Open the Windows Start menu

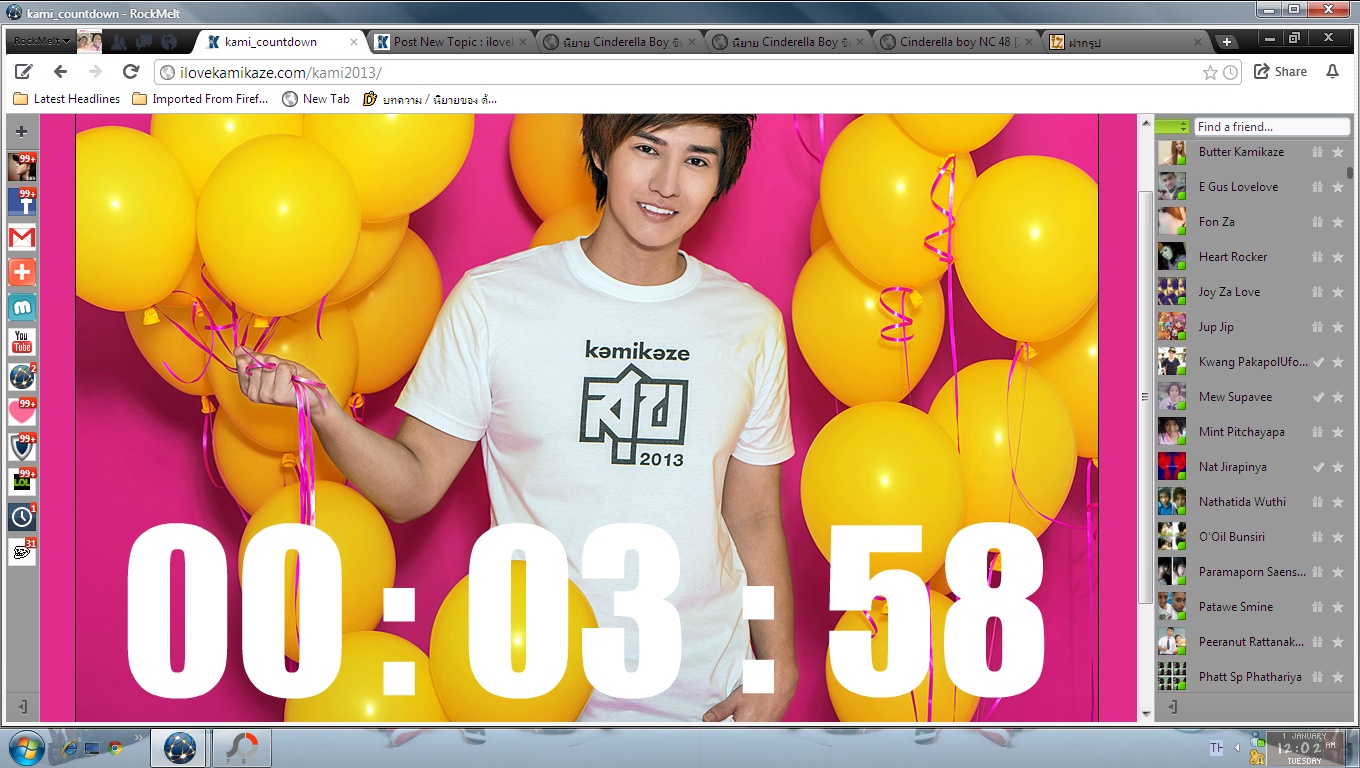tap(26, 748)
